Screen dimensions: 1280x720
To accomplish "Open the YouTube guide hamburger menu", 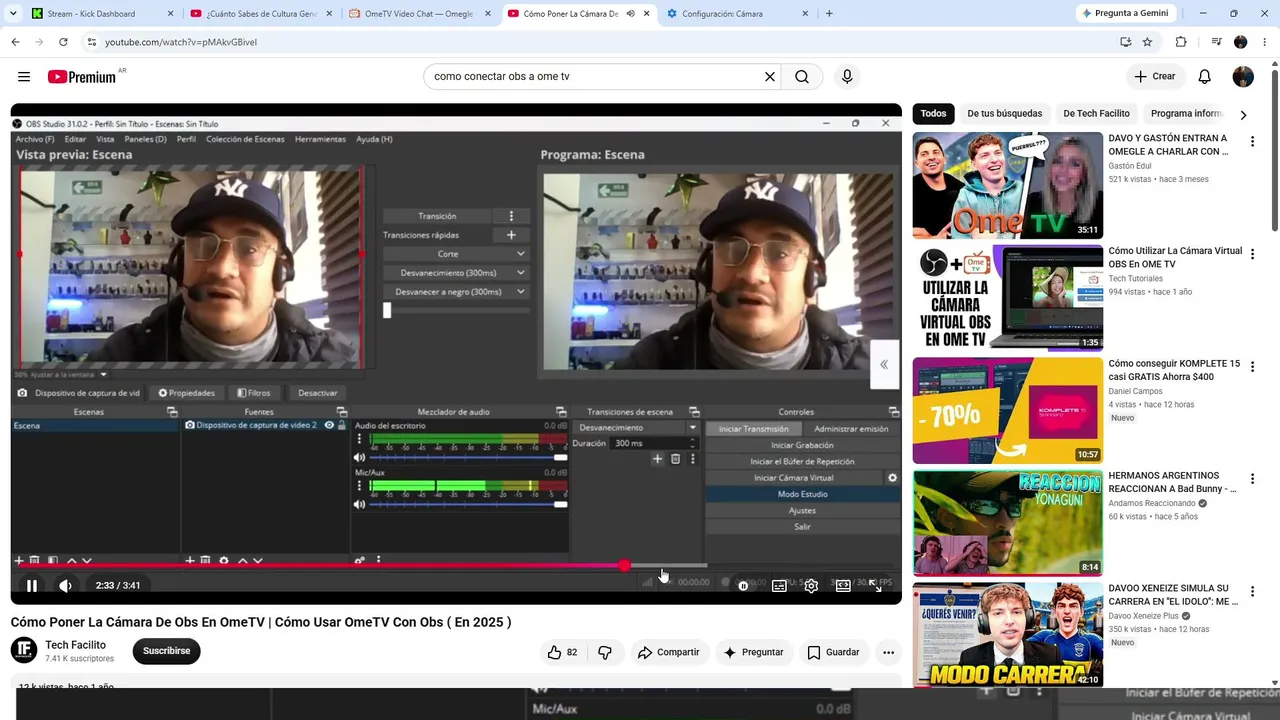I will click(24, 77).
